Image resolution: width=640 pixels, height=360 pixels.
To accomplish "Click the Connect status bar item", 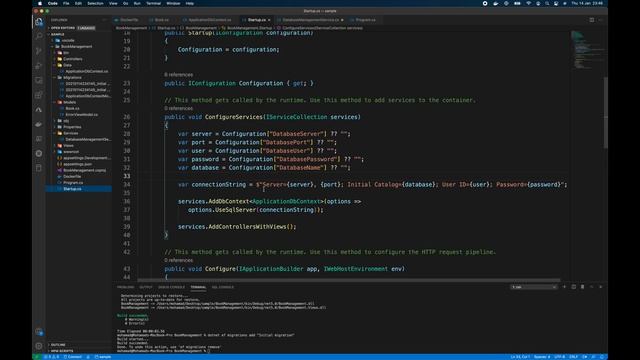I will pyautogui.click(x=73, y=357).
